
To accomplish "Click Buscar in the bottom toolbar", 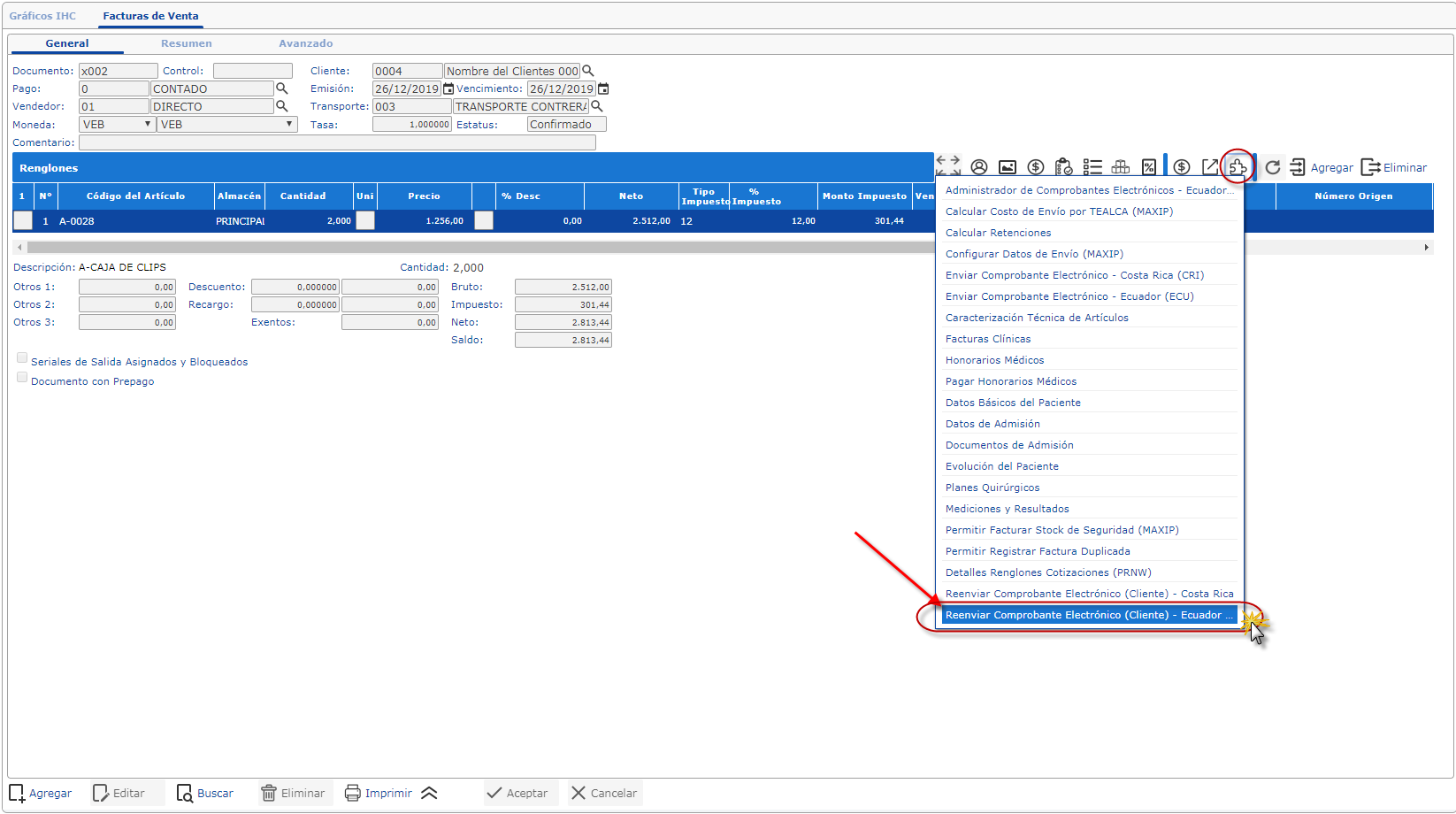I will pyautogui.click(x=205, y=793).
